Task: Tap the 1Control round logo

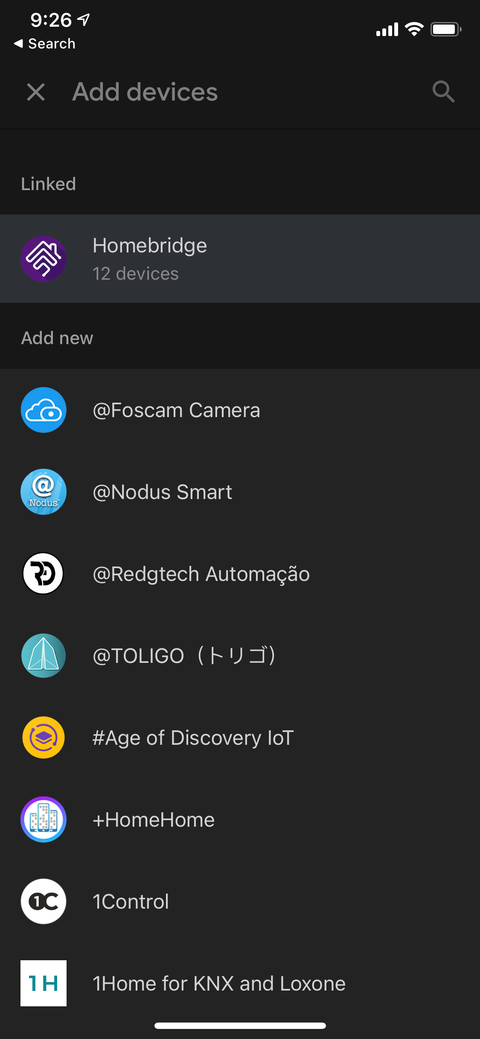Action: click(x=44, y=901)
